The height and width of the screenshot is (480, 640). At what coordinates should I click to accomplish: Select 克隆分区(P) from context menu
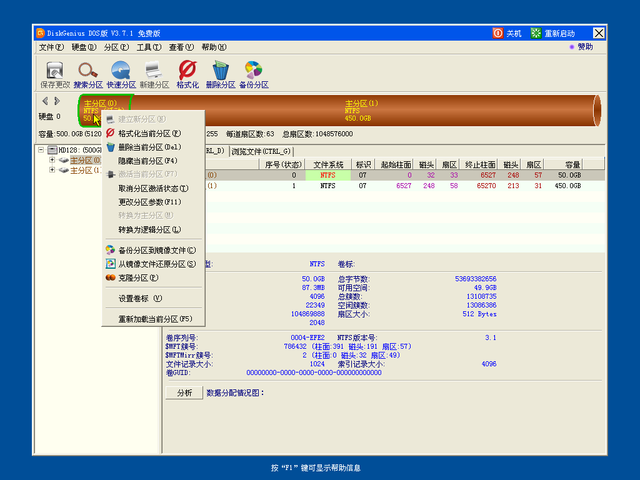[153, 278]
